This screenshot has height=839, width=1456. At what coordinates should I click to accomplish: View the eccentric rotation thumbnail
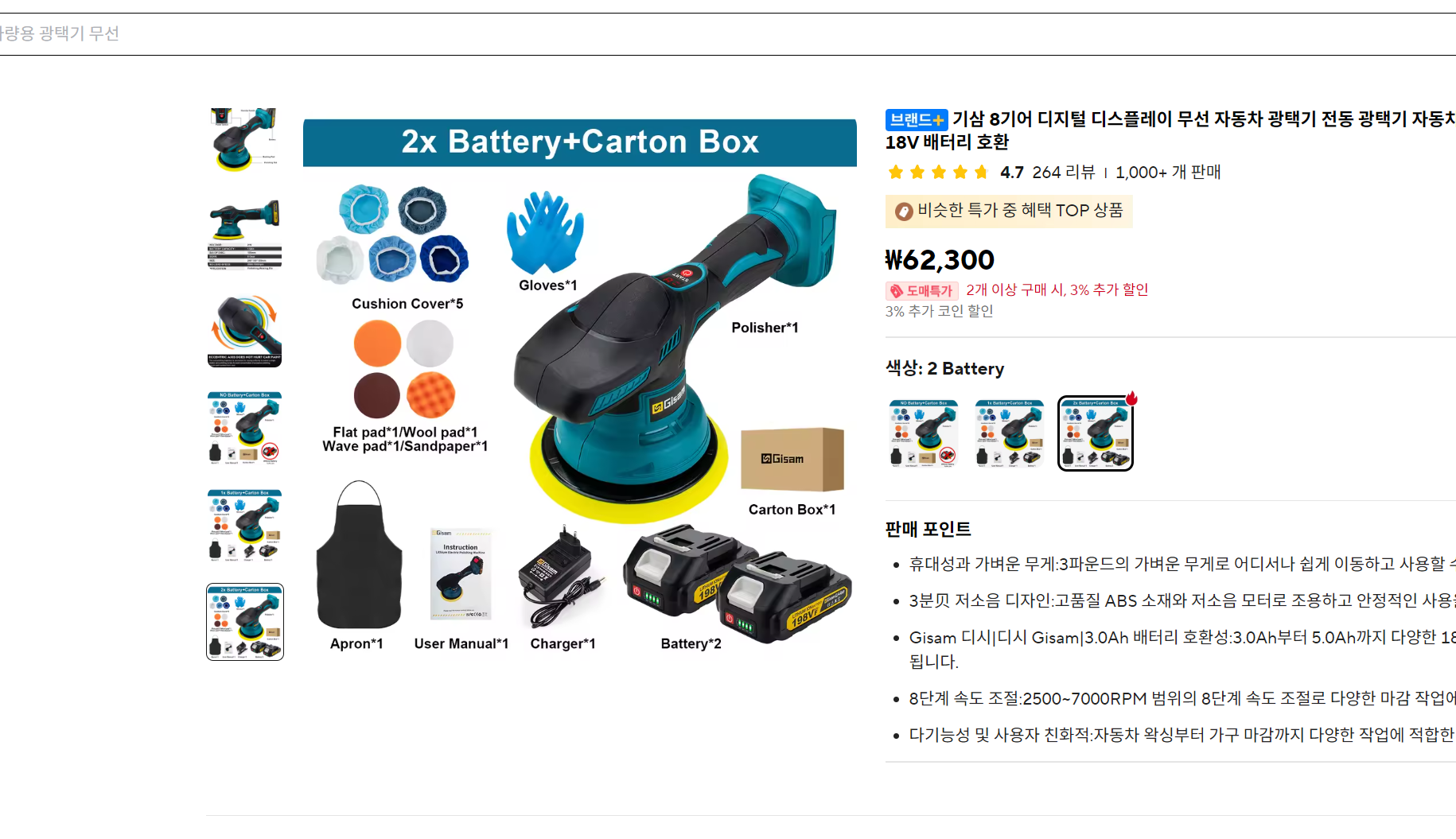coord(245,331)
